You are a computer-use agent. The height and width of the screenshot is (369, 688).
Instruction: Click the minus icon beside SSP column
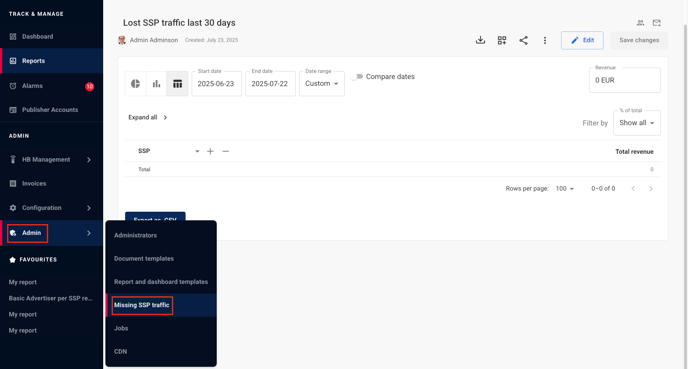point(226,151)
